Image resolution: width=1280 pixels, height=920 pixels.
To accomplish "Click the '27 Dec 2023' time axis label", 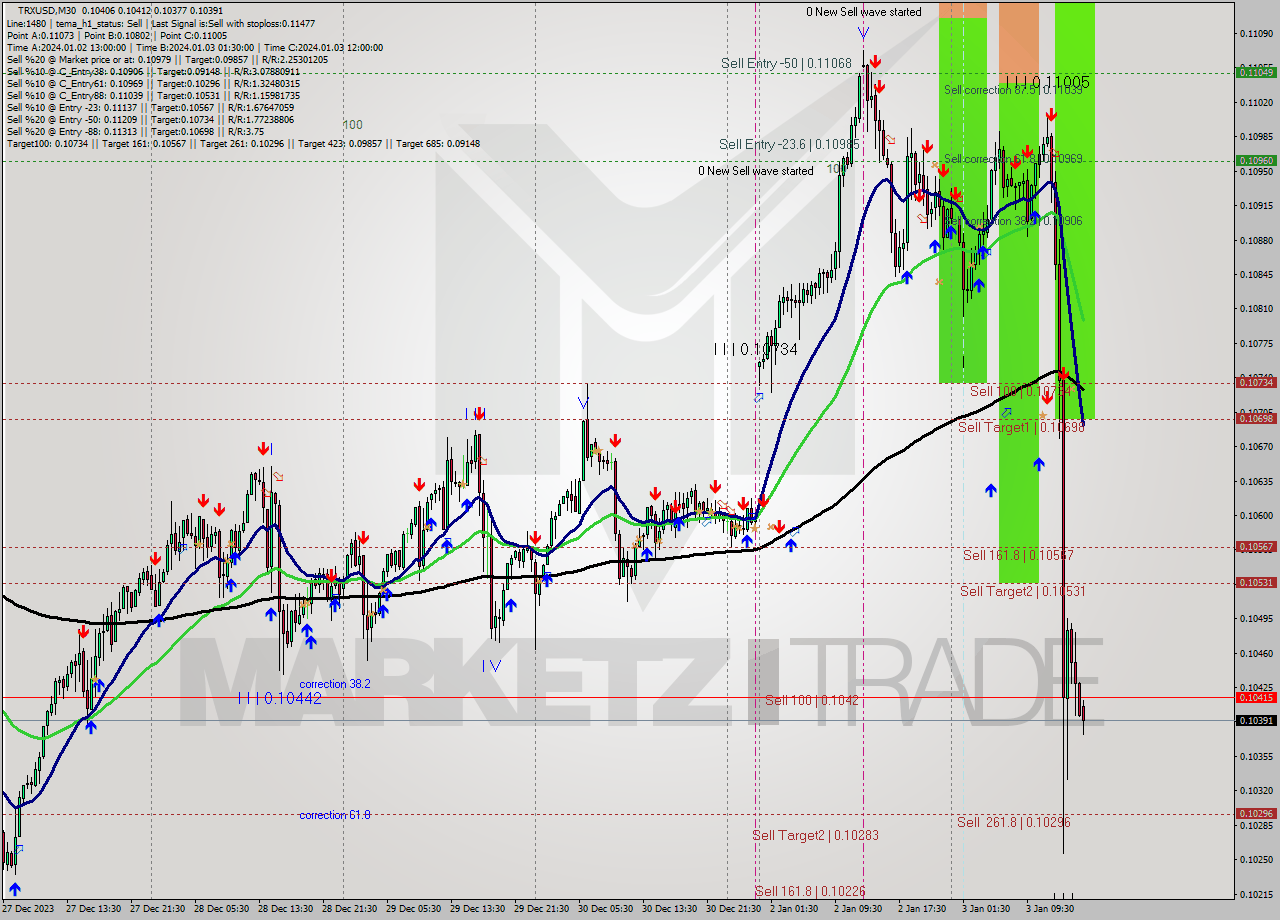I will 27,909.
